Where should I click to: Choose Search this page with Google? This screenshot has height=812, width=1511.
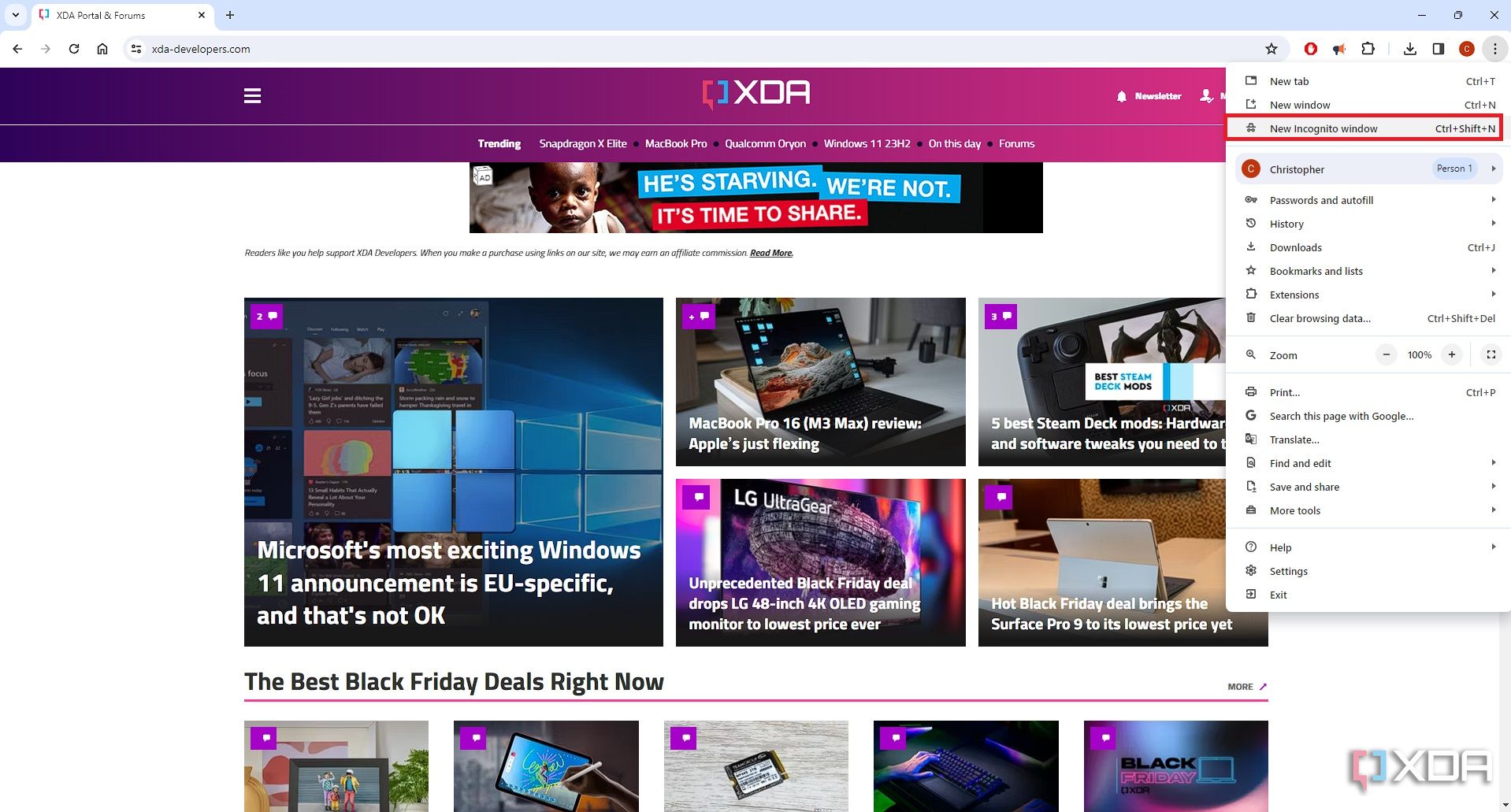pyautogui.click(x=1368, y=416)
